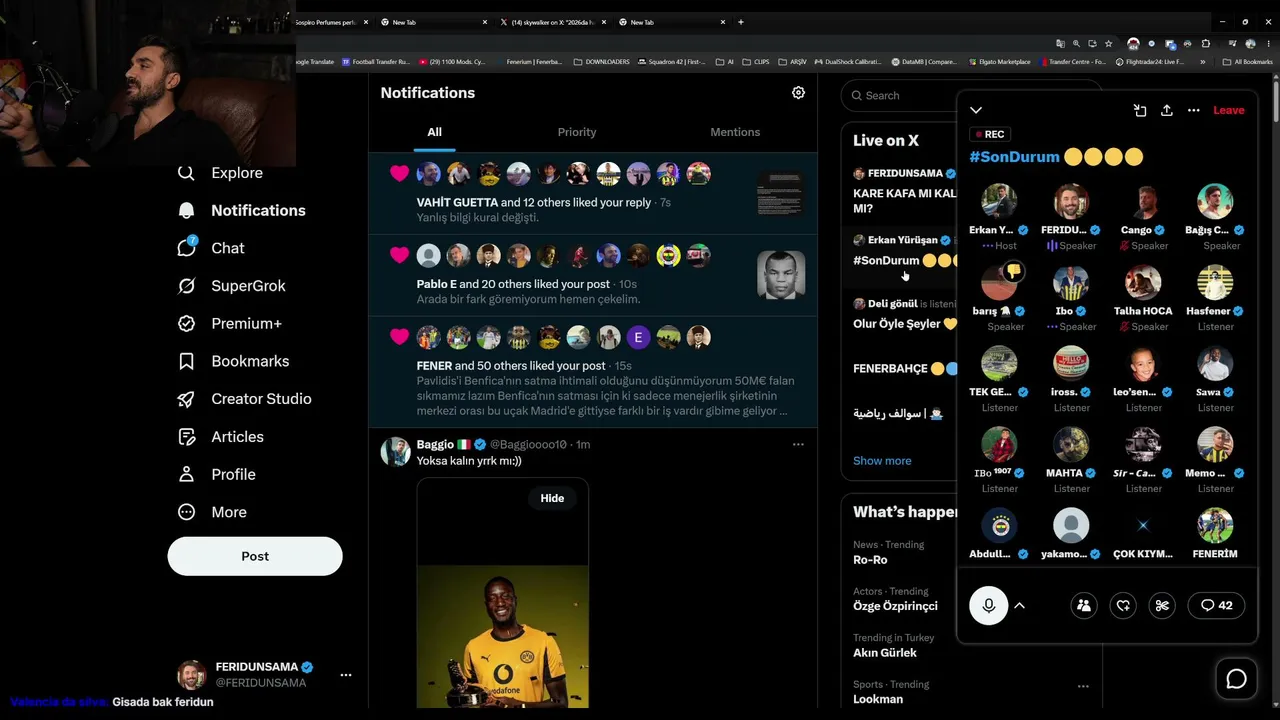Open the floating messages chat bubble

(x=1236, y=679)
